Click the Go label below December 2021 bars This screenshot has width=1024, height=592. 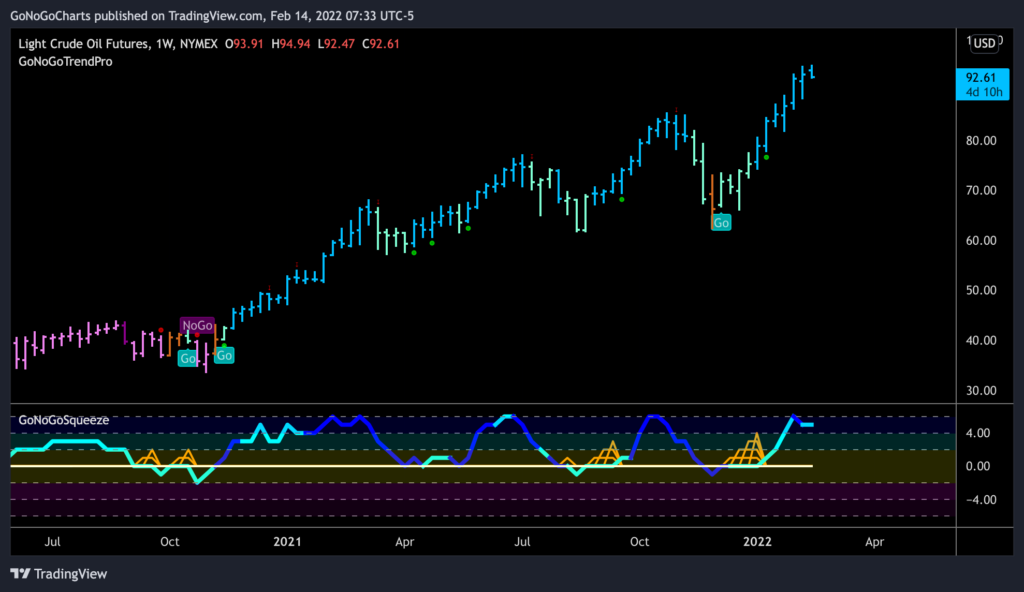(x=721, y=223)
